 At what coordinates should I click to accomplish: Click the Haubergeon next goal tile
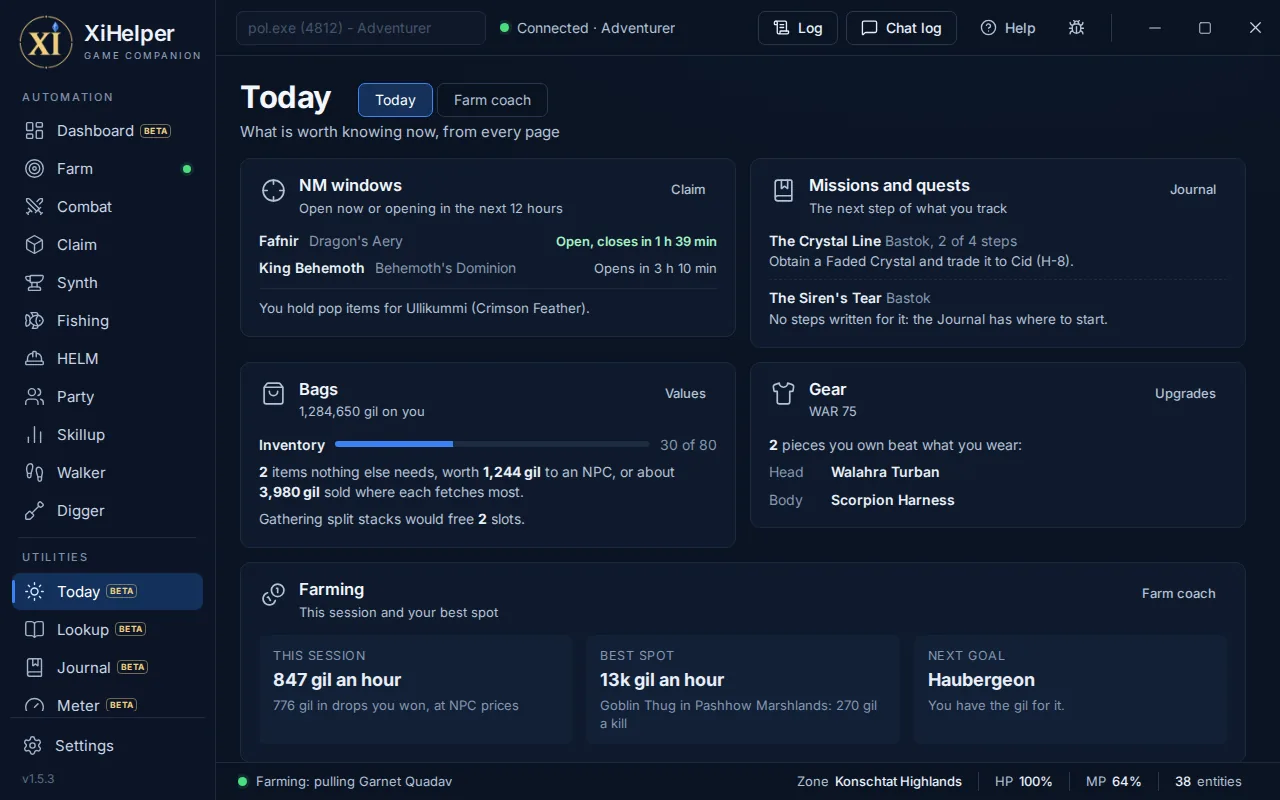coord(1070,690)
